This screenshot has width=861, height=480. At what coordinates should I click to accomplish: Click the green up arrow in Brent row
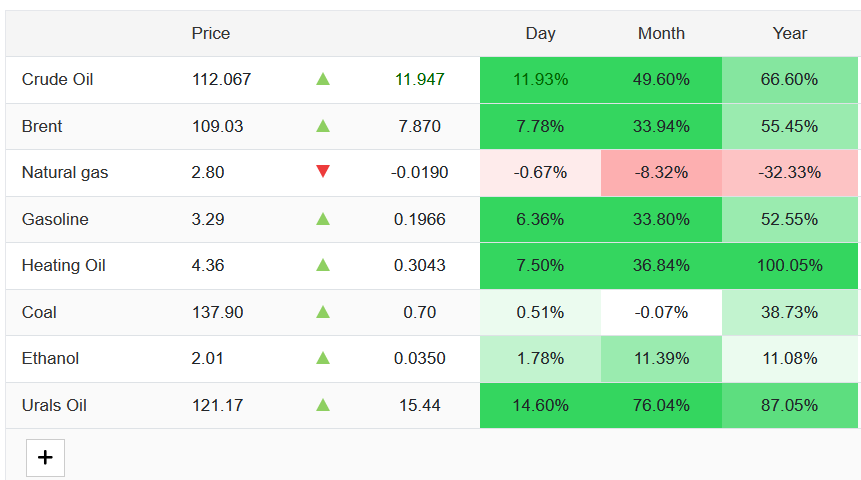pyautogui.click(x=322, y=126)
